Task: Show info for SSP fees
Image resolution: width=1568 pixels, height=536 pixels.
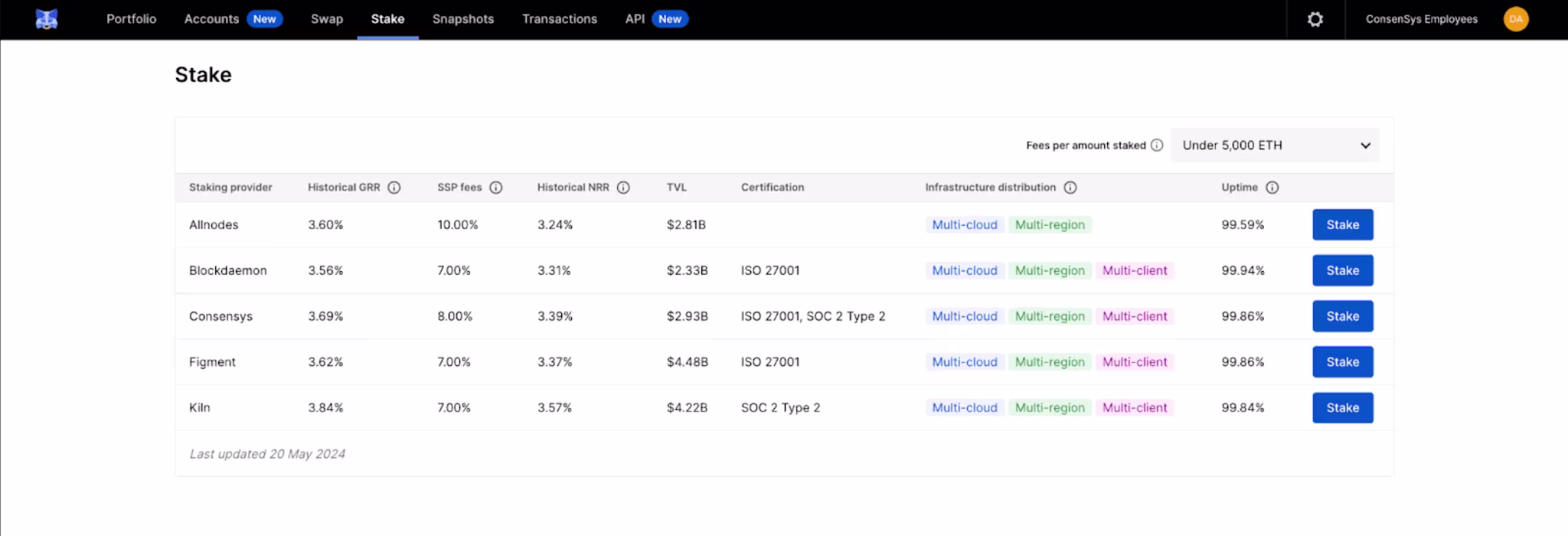Action: [496, 188]
